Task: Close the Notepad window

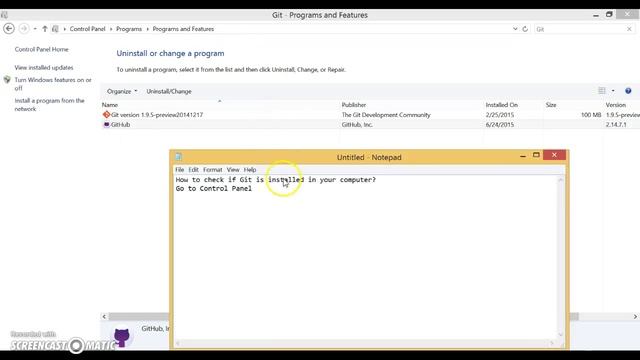Action: 554,155
